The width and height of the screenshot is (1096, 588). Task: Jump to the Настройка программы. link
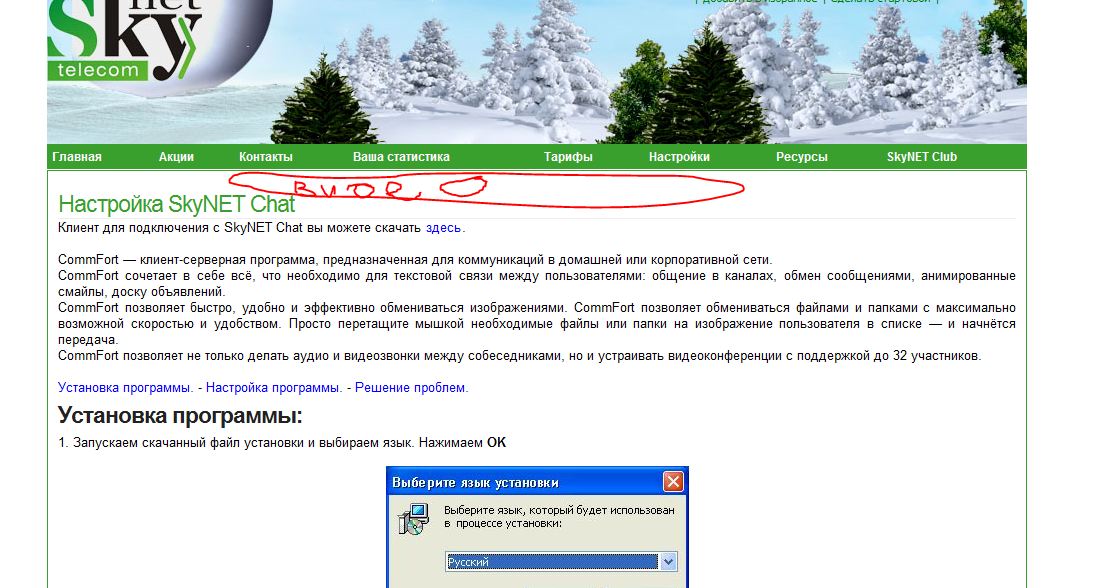coord(274,387)
